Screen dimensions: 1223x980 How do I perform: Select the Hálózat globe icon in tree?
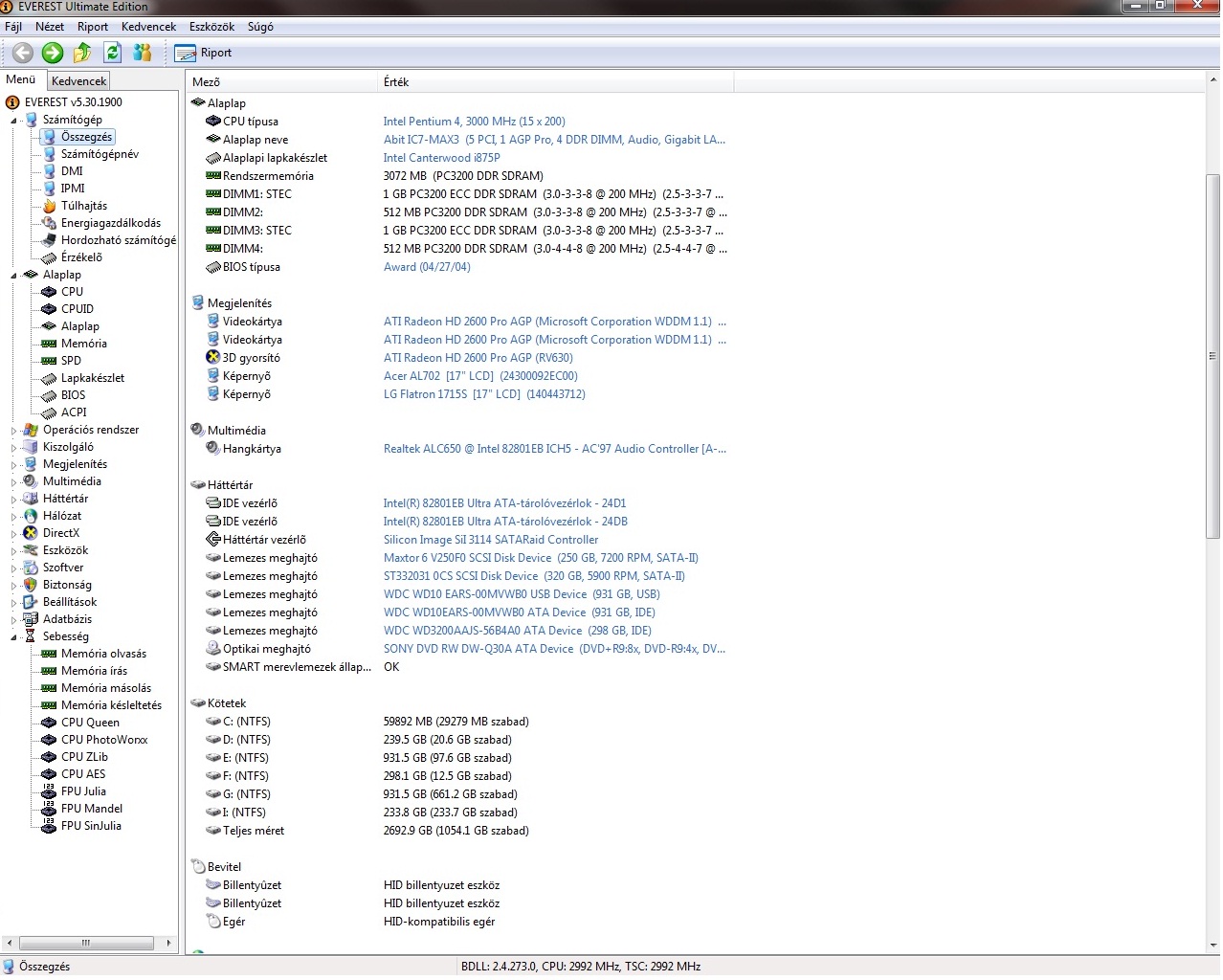pyautogui.click(x=31, y=516)
